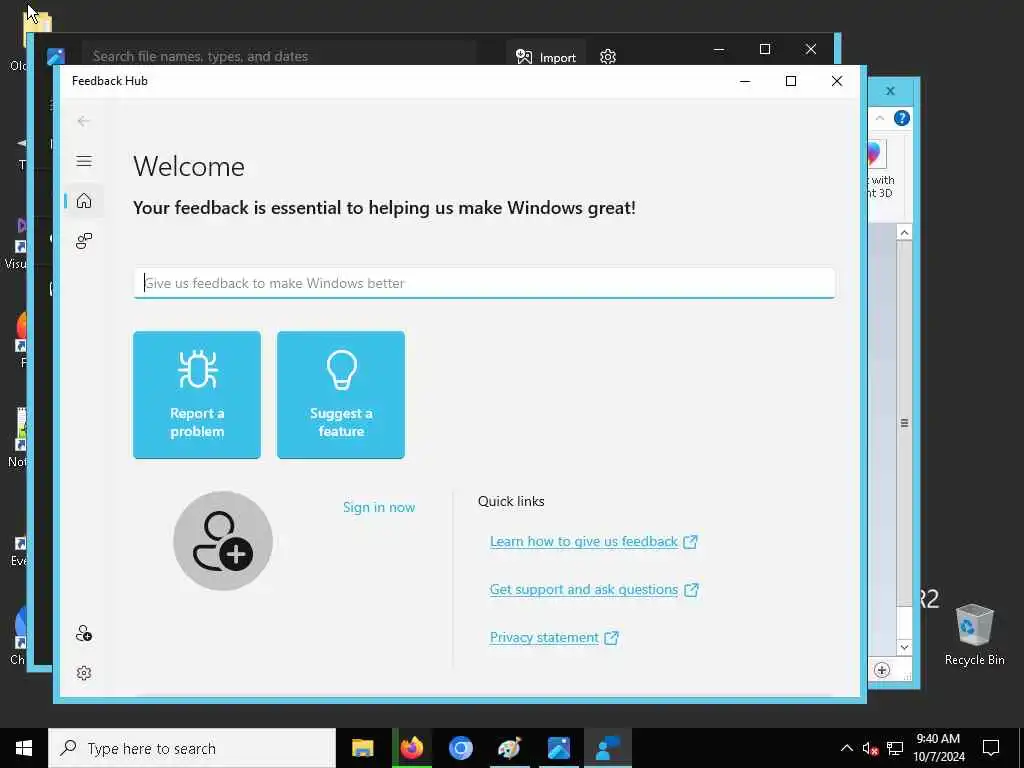Click scroll up arrow in Paint window

tap(904, 232)
